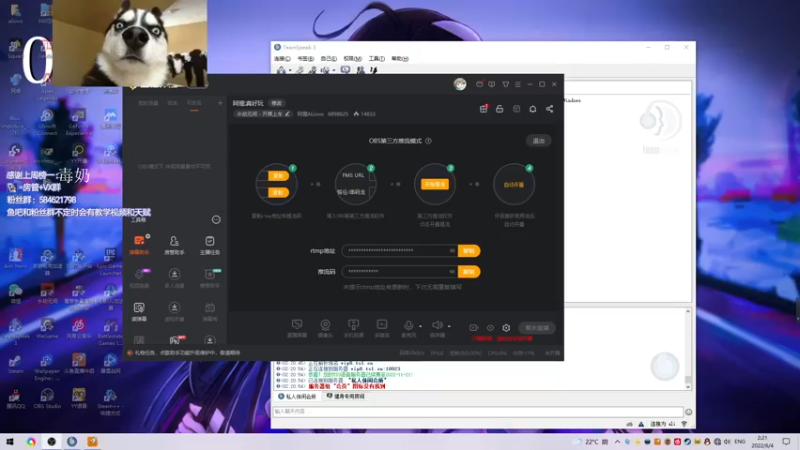Open the Windows Start menu
The image size is (800, 450).
[10, 442]
